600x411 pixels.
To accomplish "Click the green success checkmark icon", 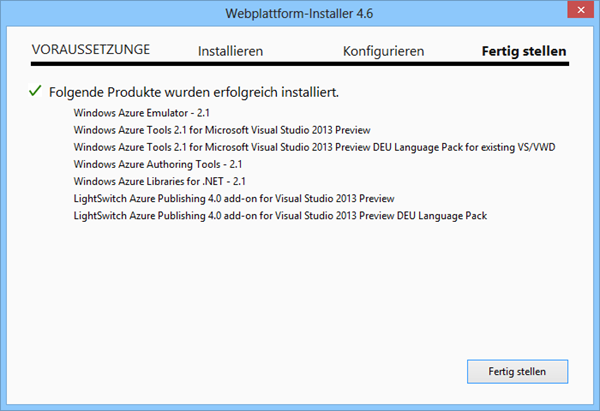I will [x=38, y=91].
